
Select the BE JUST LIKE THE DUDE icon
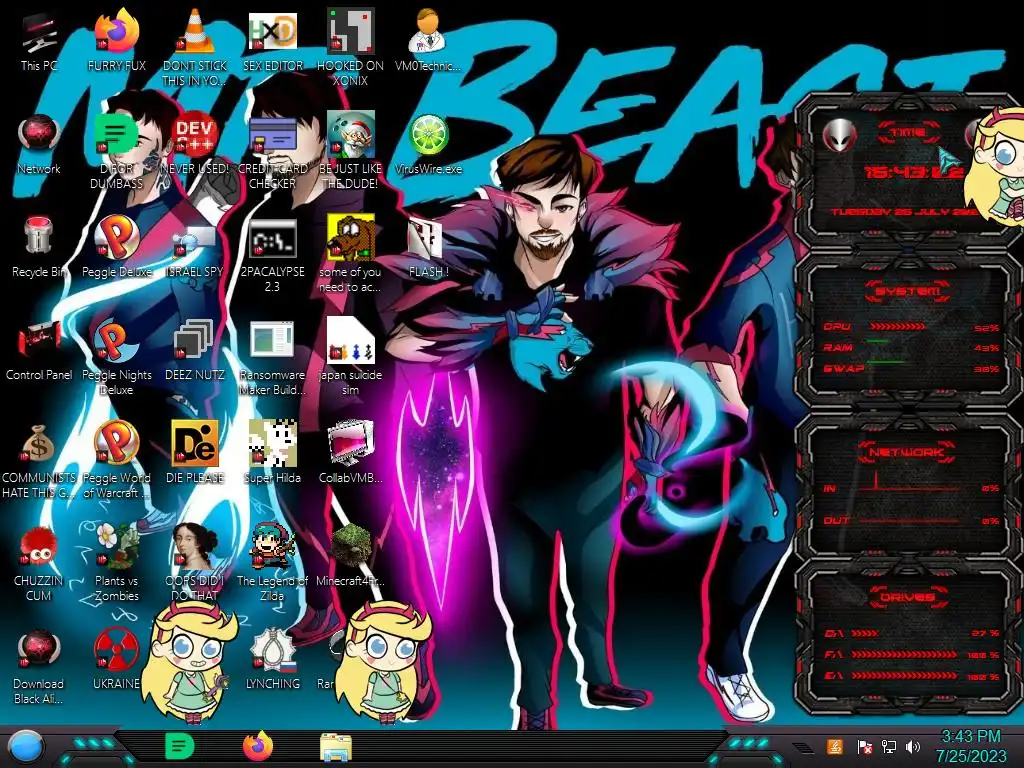[x=350, y=150]
